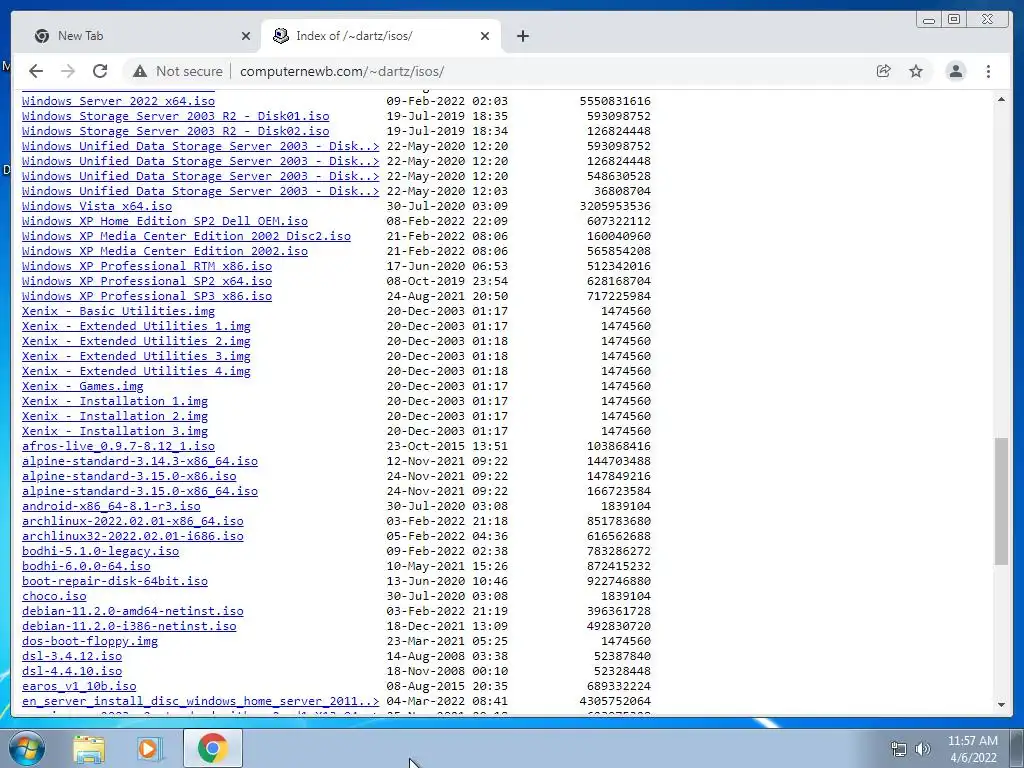1024x768 pixels.
Task: Download archlinux32-2022.02.01-i686.iso
Action: click(133, 537)
